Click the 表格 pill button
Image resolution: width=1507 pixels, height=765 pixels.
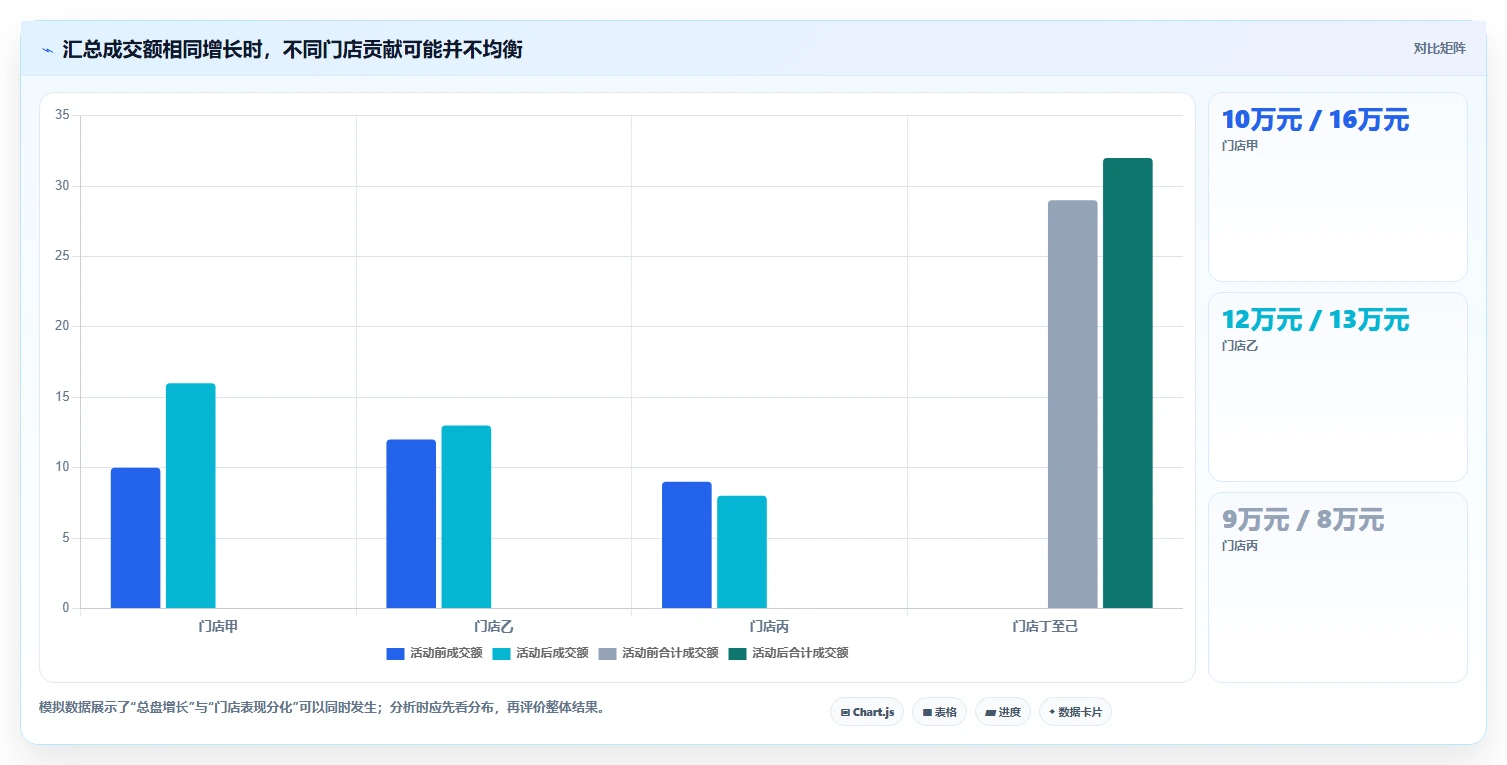pos(939,712)
